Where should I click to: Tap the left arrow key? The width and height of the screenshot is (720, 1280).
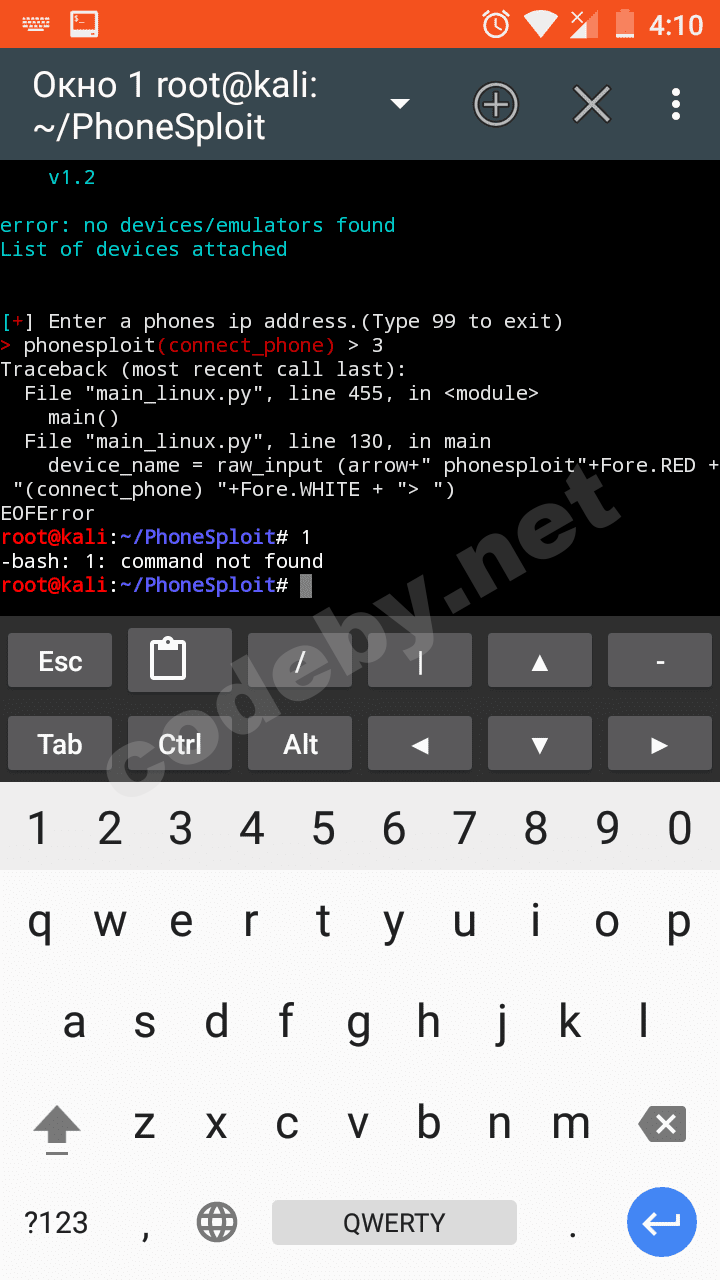pyautogui.click(x=420, y=743)
